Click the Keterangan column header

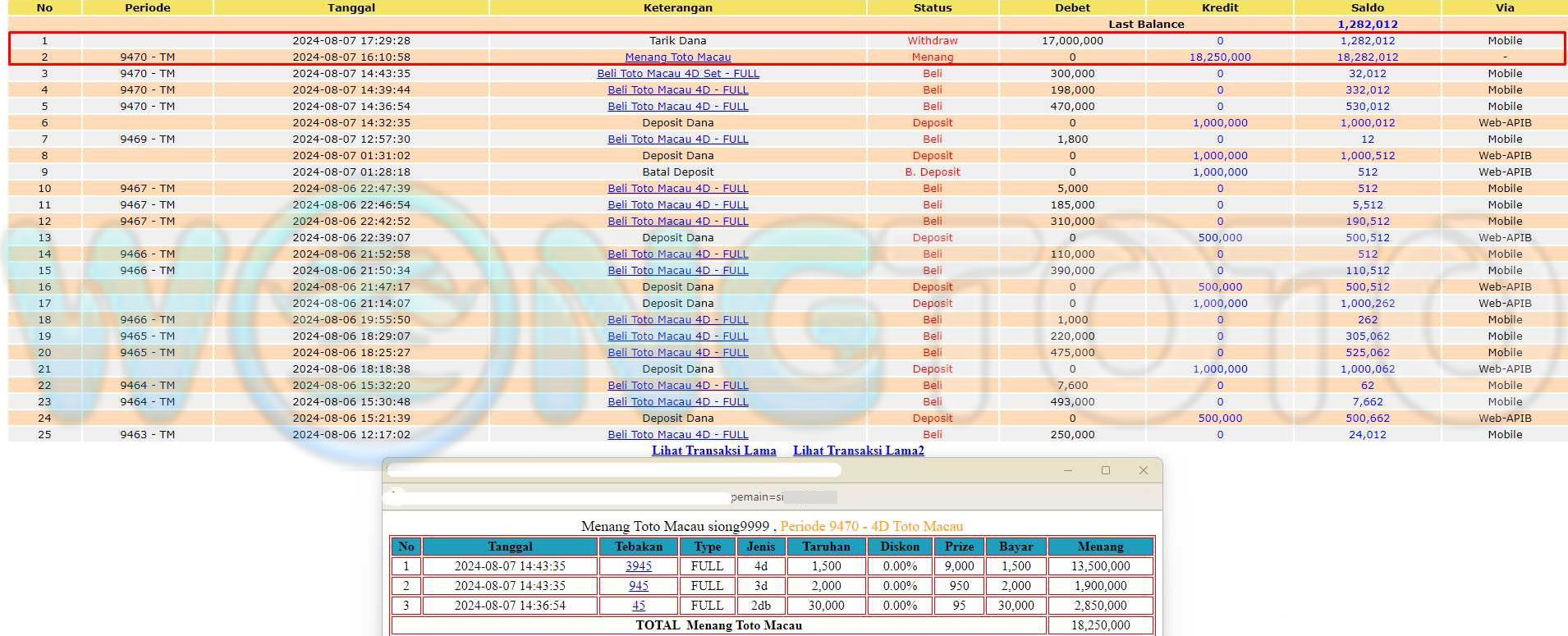677,7
